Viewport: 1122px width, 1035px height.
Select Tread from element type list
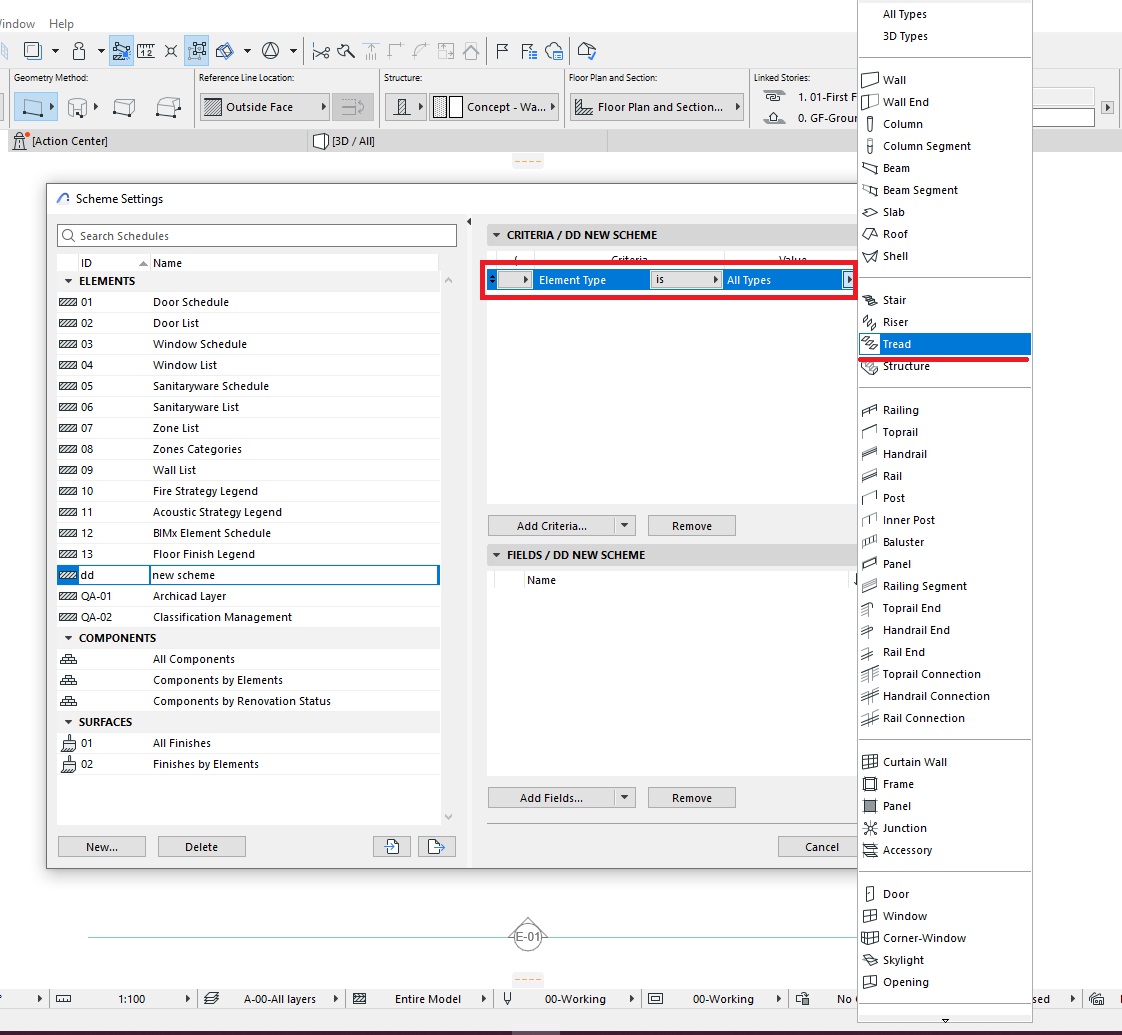pos(945,344)
